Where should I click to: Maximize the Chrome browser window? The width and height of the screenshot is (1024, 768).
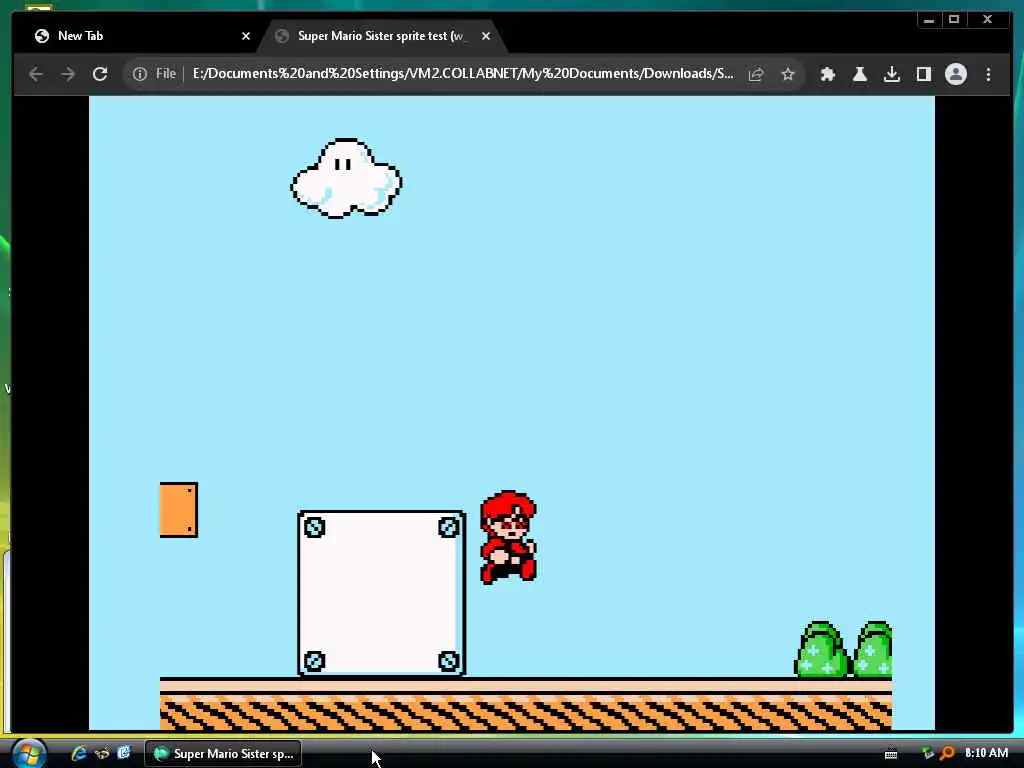coord(954,20)
